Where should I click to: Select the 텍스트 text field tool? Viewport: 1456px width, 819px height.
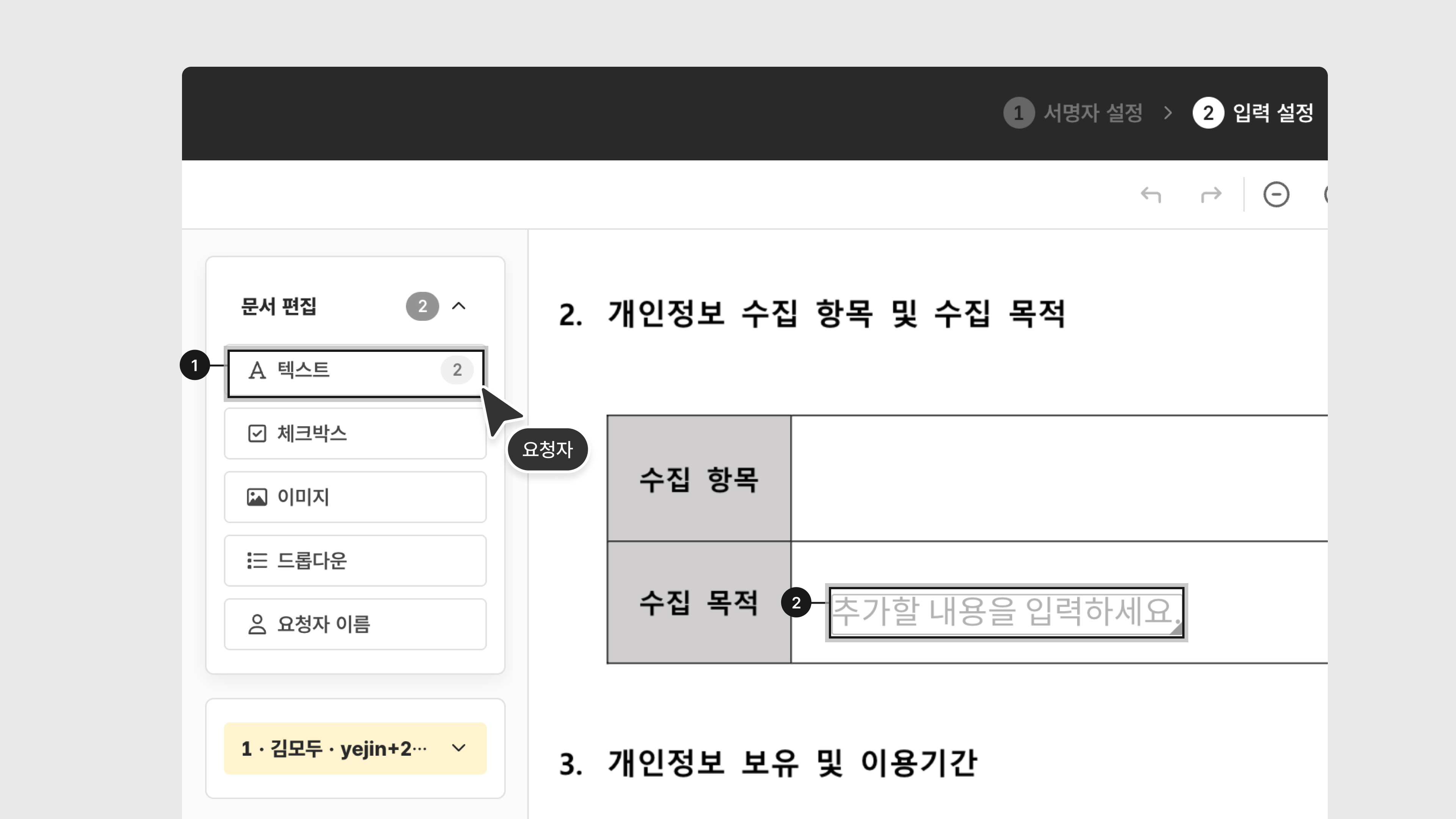pyautogui.click(x=339, y=370)
